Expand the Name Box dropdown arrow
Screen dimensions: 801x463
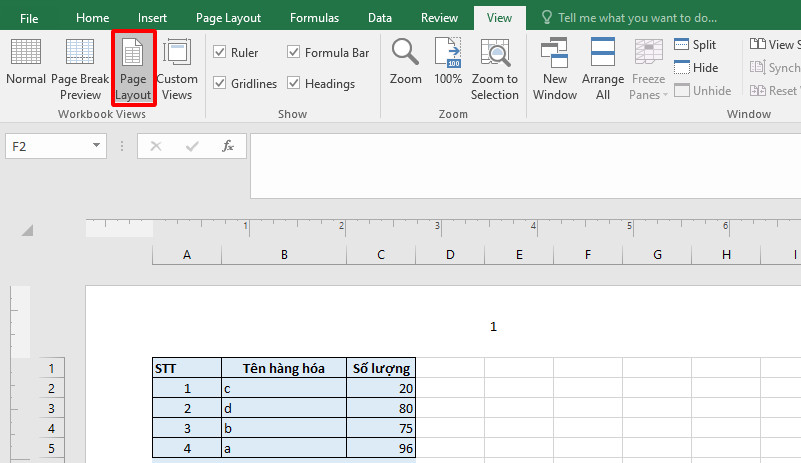96,146
